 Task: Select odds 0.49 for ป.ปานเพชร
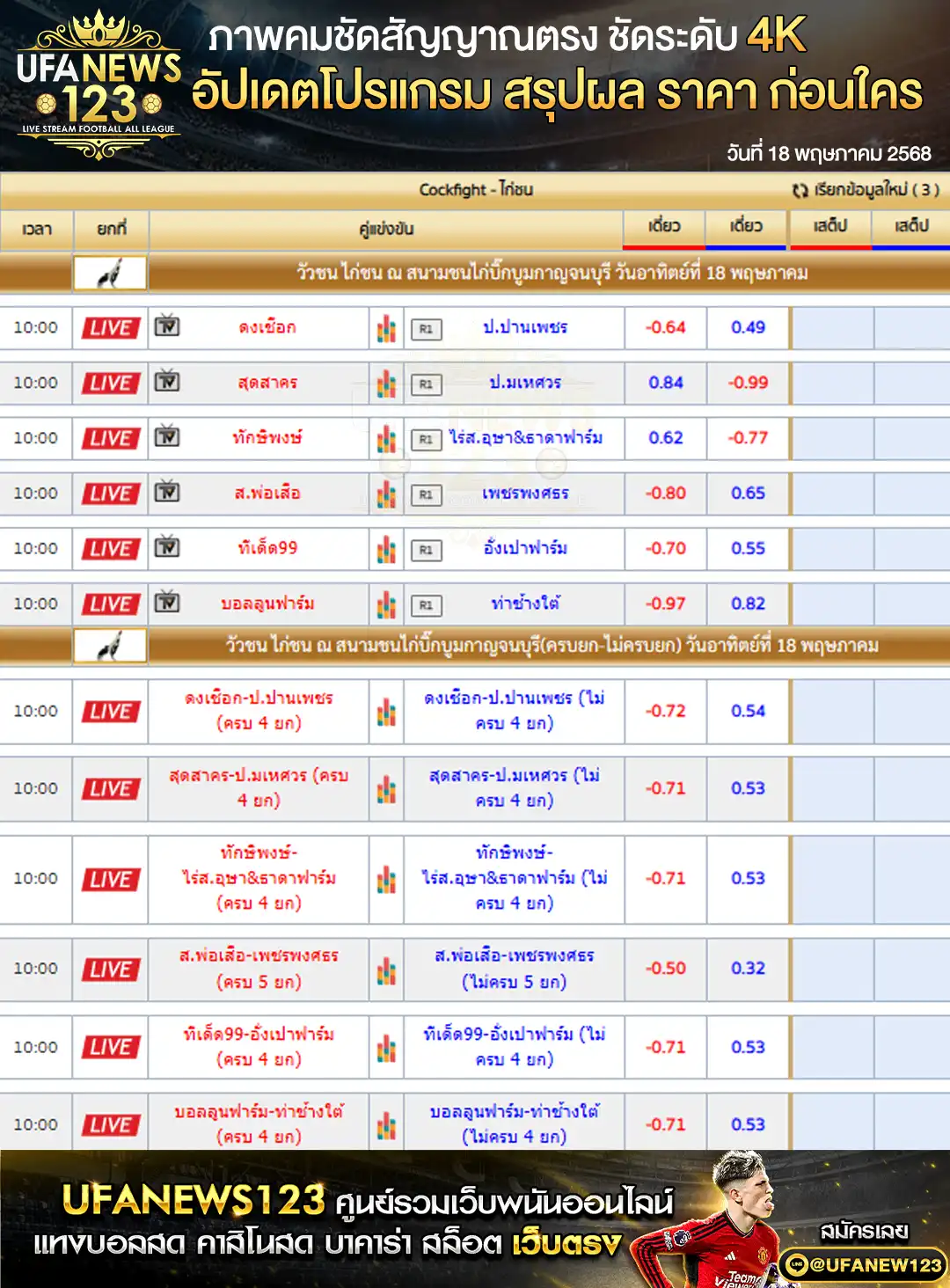[x=748, y=327]
